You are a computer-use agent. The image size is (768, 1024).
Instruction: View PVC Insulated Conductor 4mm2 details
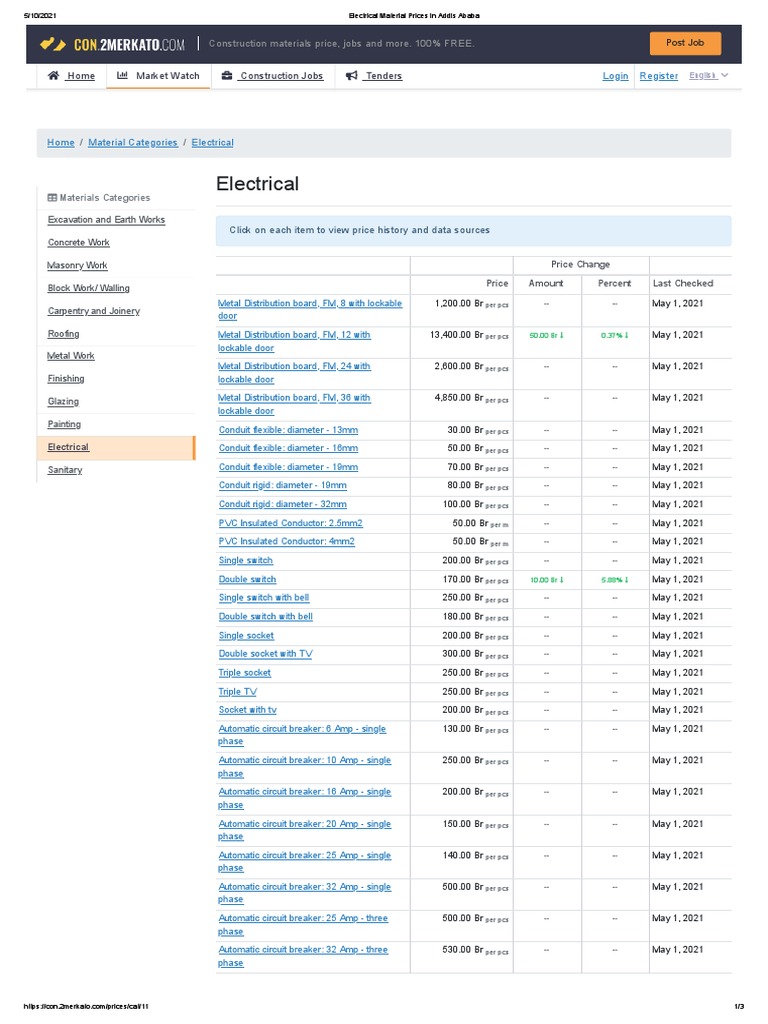click(x=286, y=542)
